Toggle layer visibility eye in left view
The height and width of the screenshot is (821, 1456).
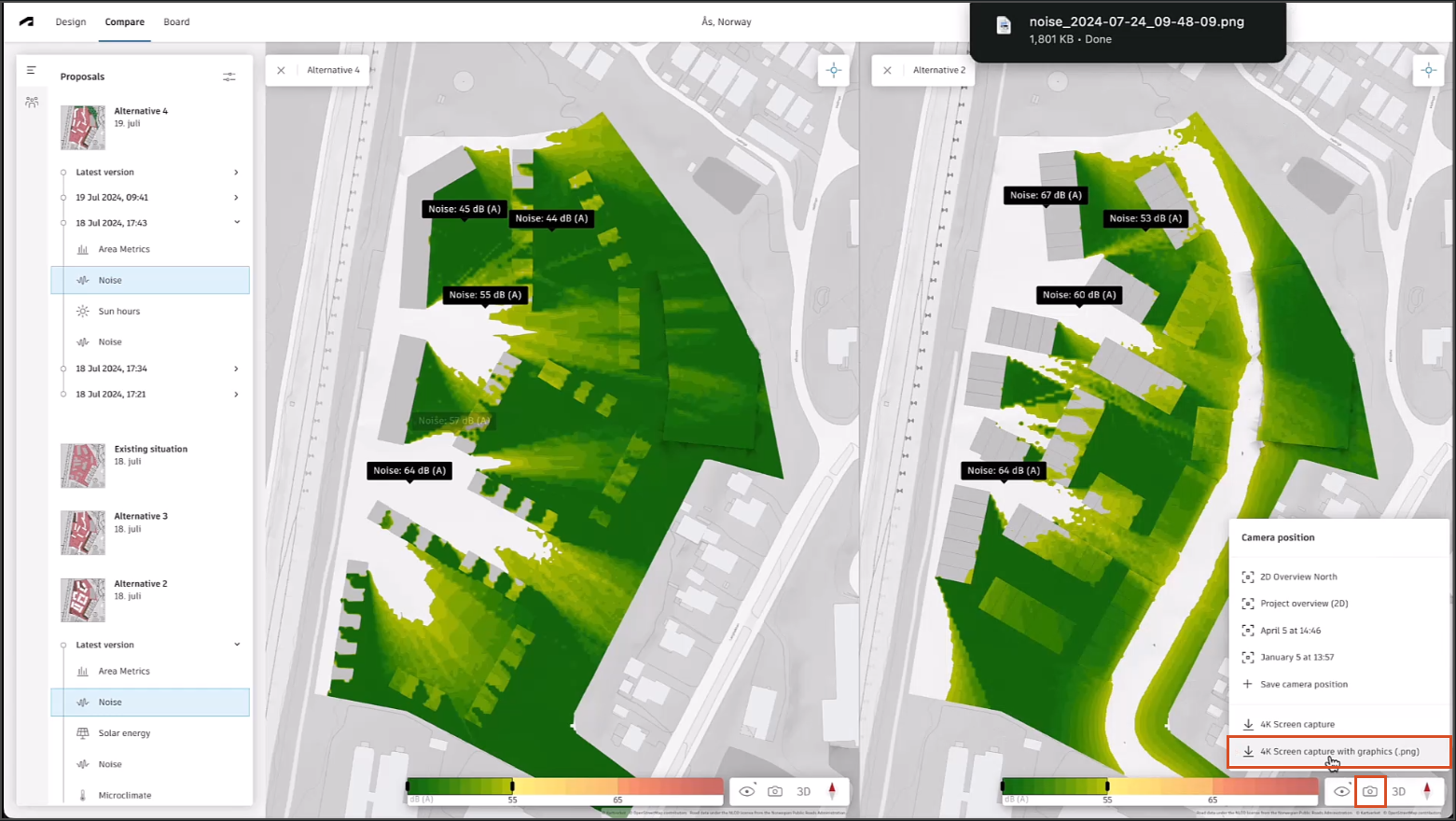pyautogui.click(x=747, y=791)
